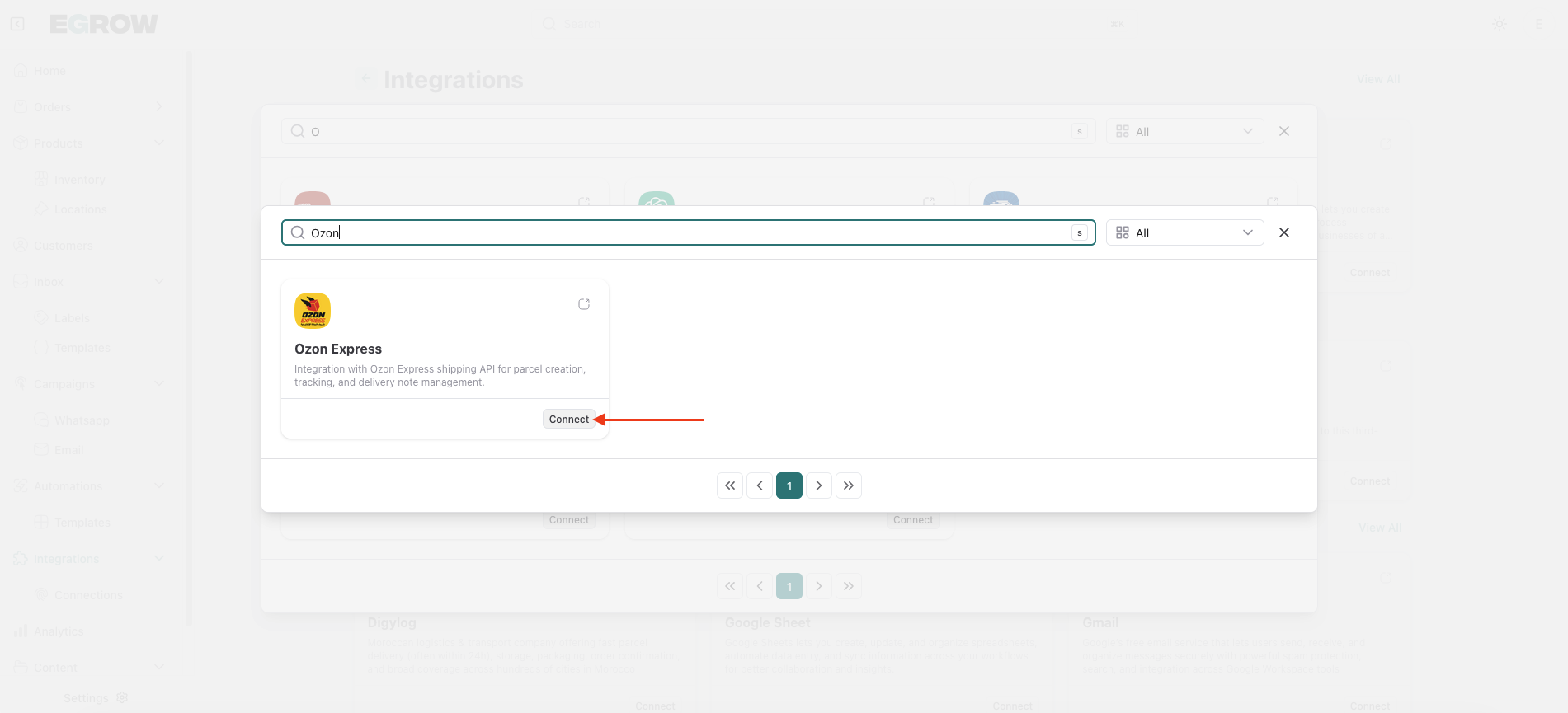Collapse the Inbox sidebar section chevron
The width and height of the screenshot is (1568, 713).
[159, 282]
